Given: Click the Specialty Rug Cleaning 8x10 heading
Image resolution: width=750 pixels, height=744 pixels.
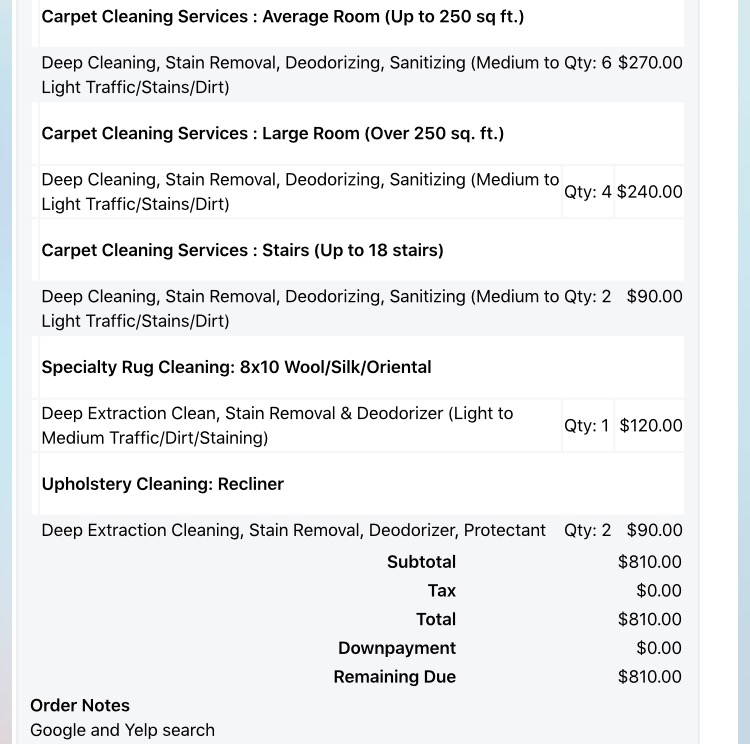Looking at the screenshot, I should (x=236, y=368).
